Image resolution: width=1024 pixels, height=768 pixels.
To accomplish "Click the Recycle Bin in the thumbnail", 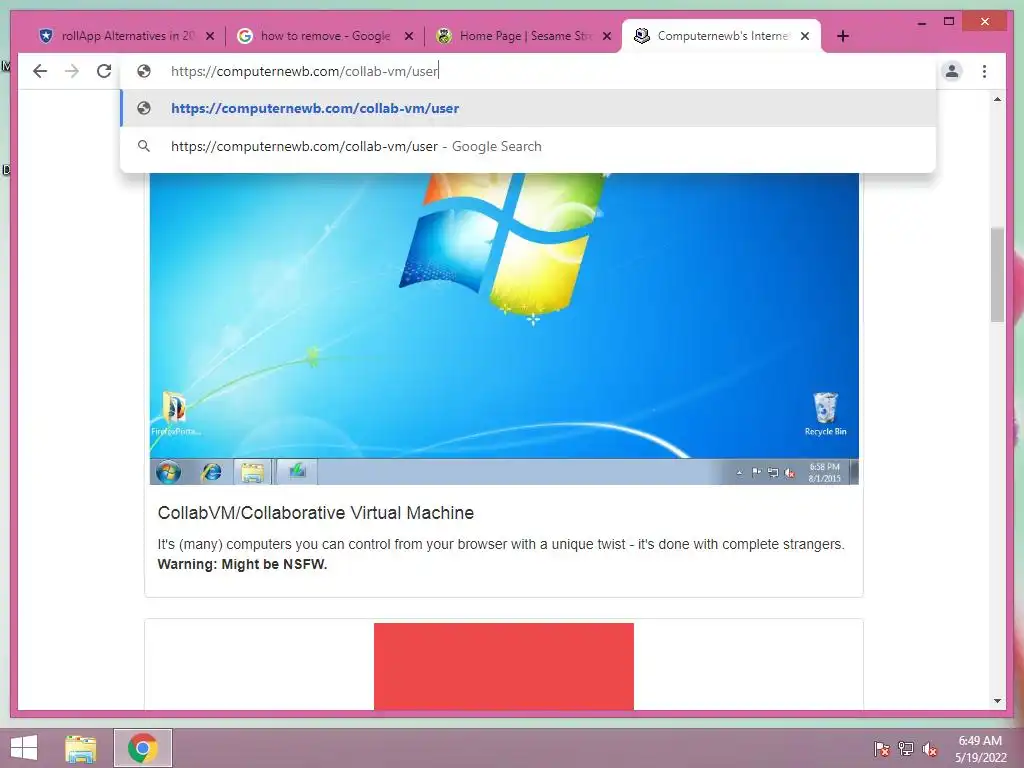I will click(825, 414).
